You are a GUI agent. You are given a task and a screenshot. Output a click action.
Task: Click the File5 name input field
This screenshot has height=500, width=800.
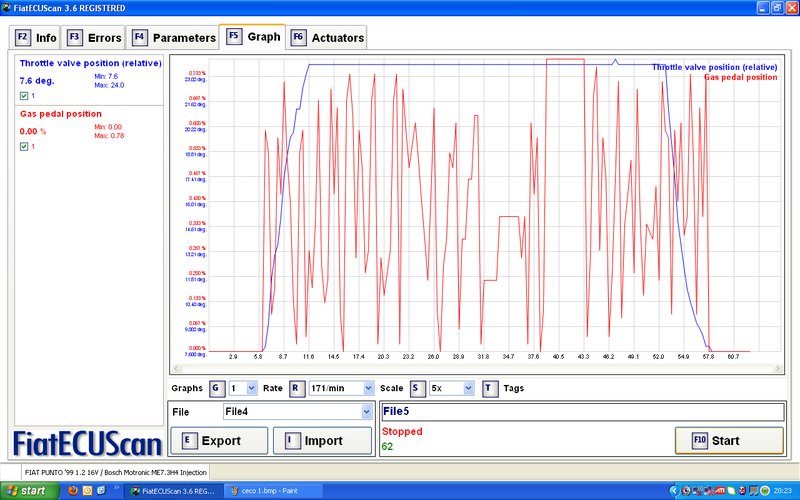[582, 411]
